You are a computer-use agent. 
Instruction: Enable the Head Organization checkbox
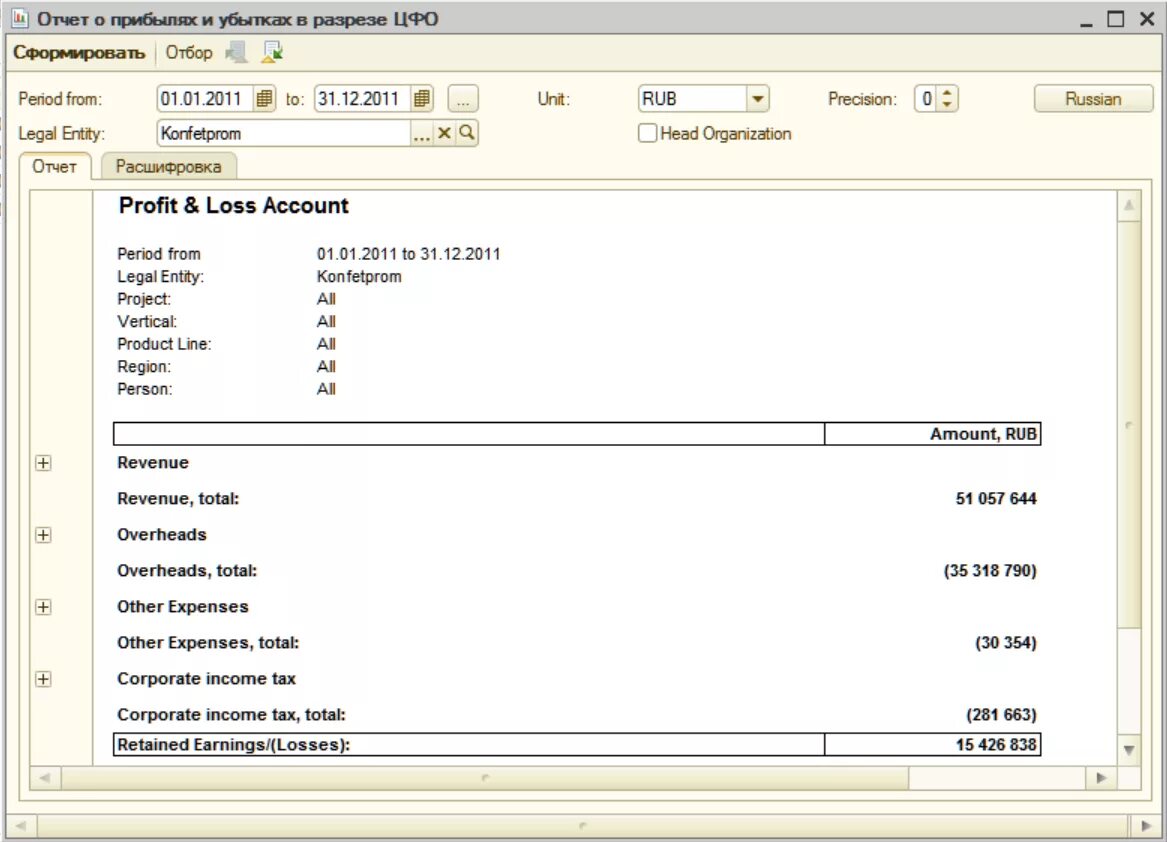click(x=648, y=133)
